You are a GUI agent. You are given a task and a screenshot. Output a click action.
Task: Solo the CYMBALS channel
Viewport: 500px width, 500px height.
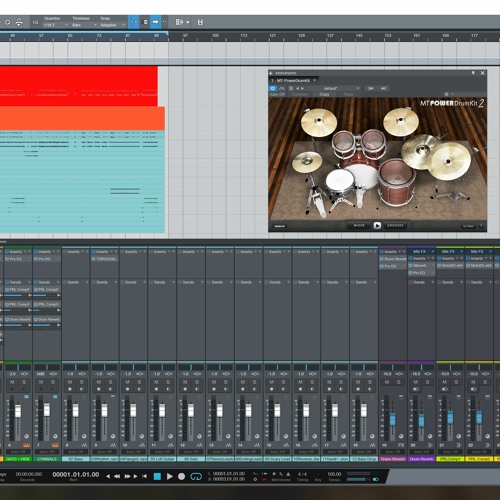[53, 382]
